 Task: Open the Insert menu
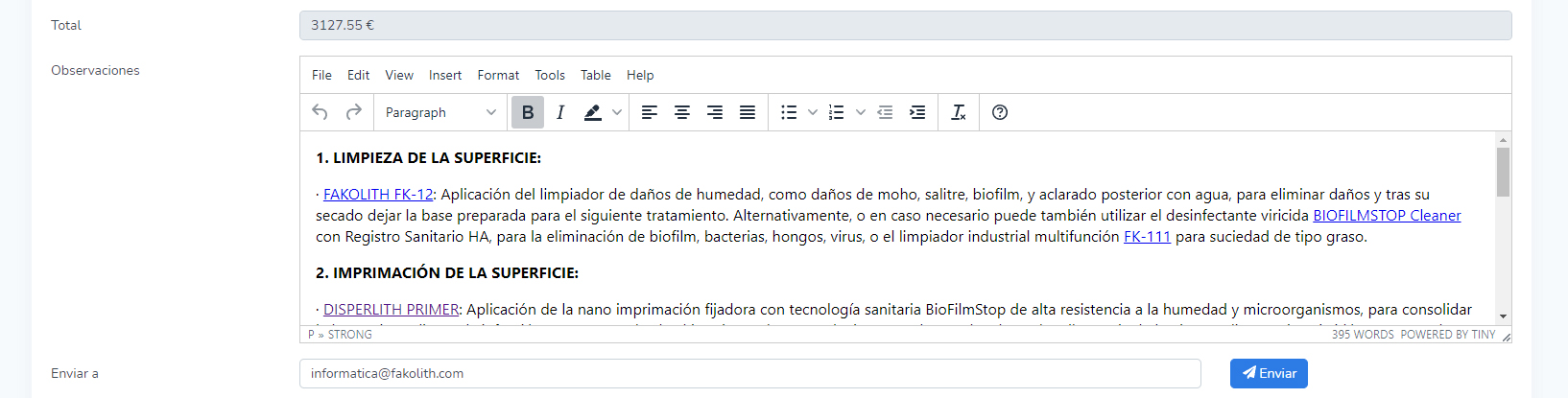pyautogui.click(x=445, y=75)
